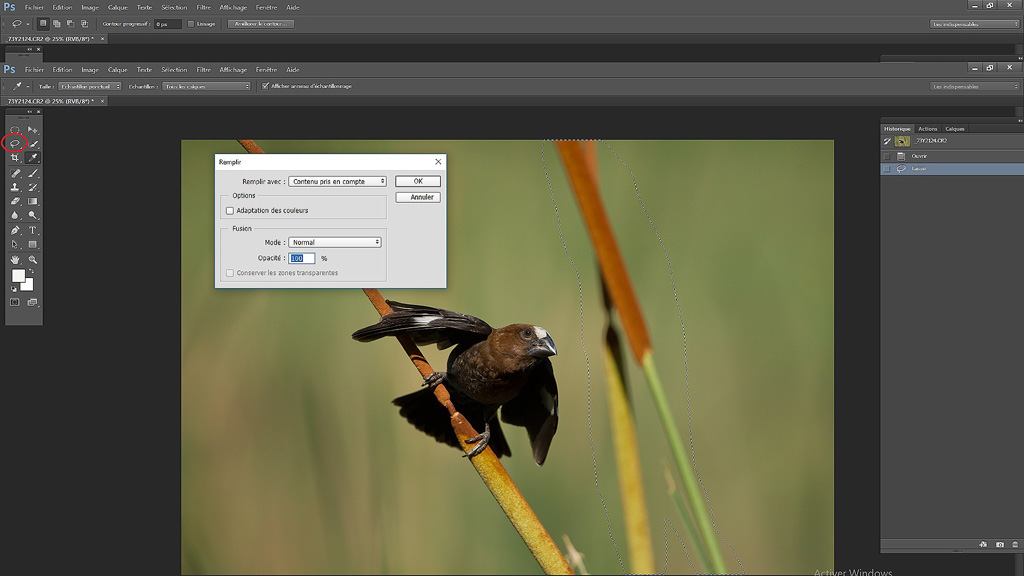Image resolution: width=1024 pixels, height=576 pixels.
Task: Select the Horizontal Type (T) tool
Action: (33, 230)
